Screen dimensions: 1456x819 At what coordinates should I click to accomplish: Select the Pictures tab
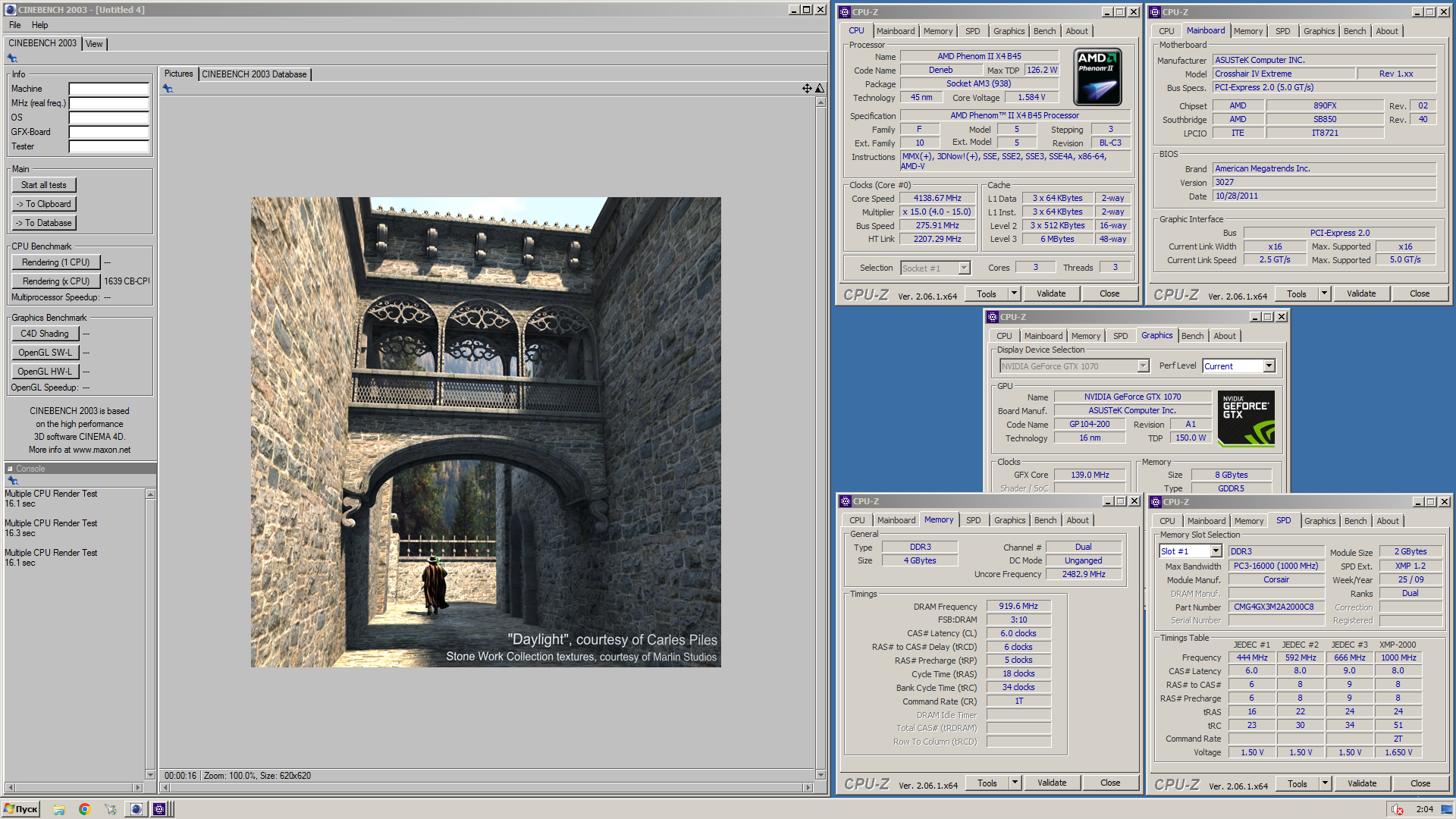click(179, 74)
